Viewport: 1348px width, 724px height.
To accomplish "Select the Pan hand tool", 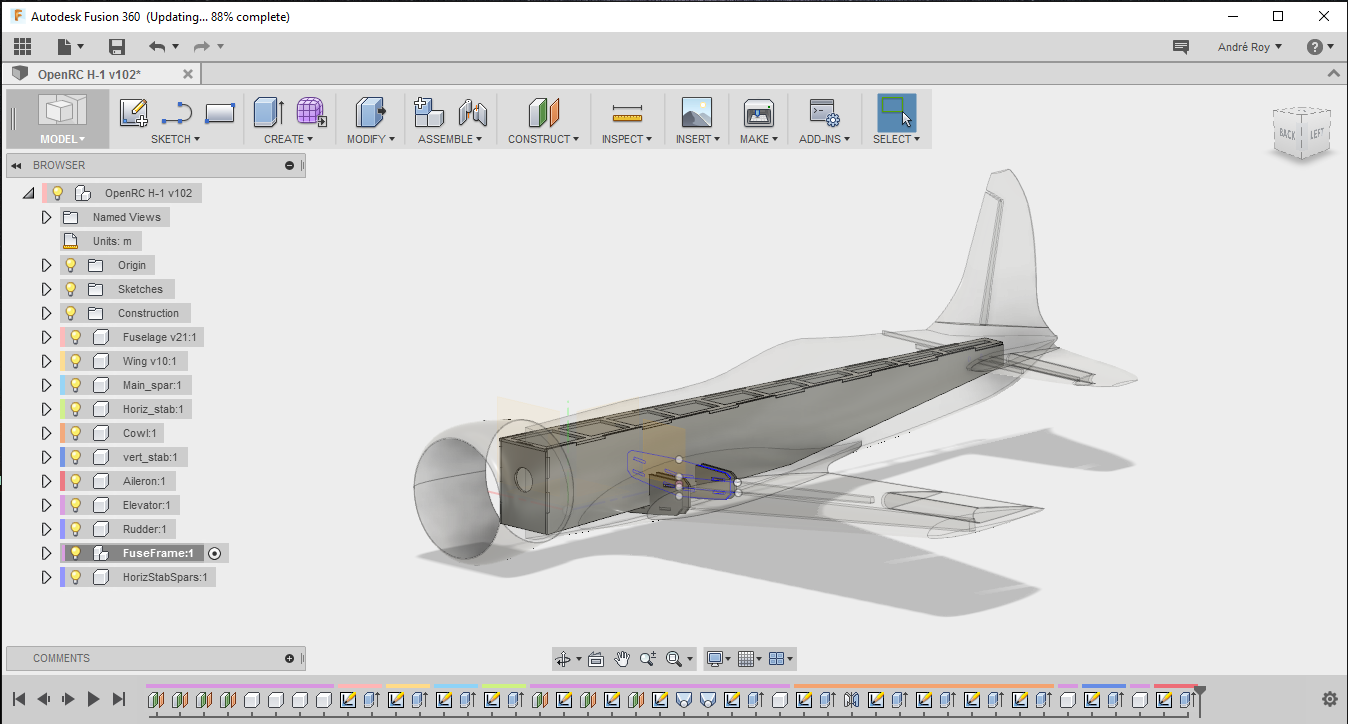I will [x=622, y=659].
